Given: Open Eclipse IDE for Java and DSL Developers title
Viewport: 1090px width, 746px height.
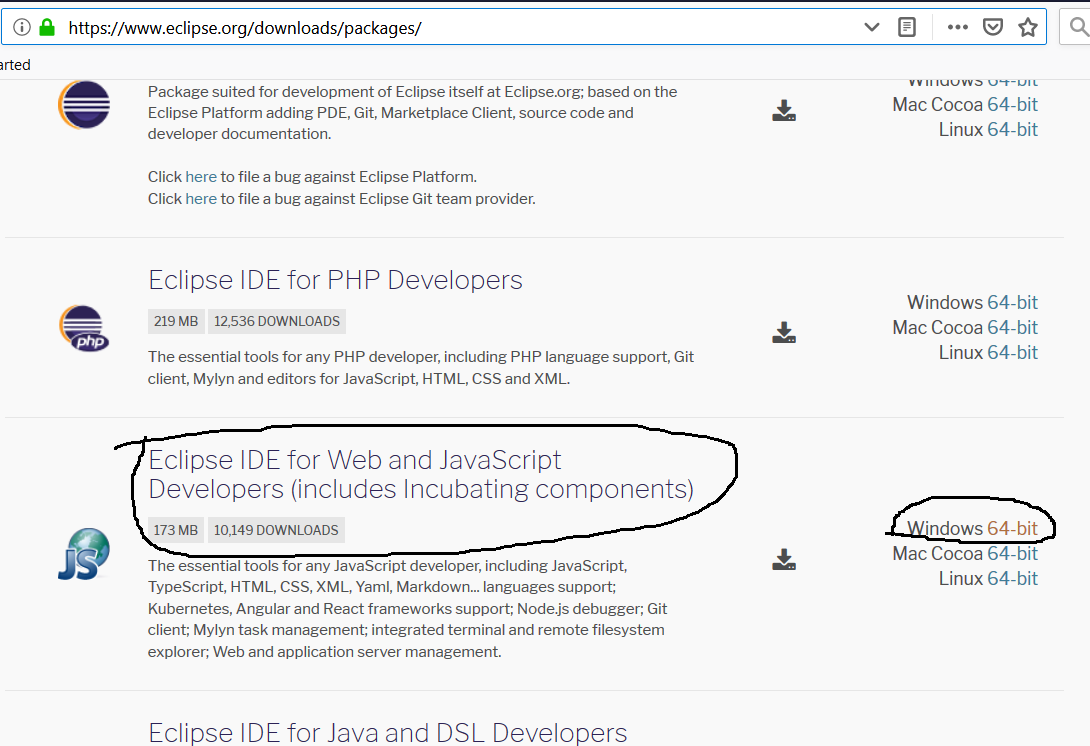Looking at the screenshot, I should (387, 732).
